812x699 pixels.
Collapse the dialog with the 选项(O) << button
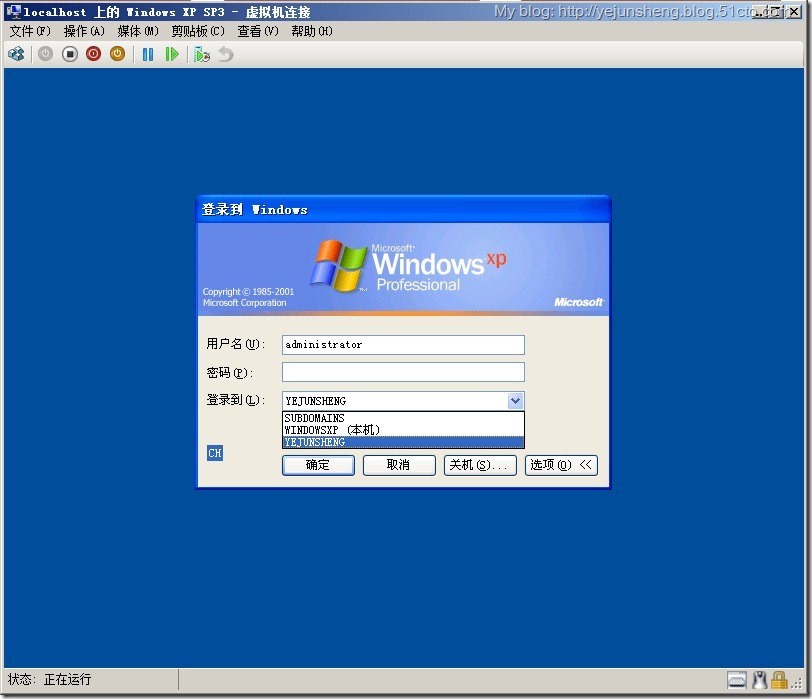[x=561, y=465]
